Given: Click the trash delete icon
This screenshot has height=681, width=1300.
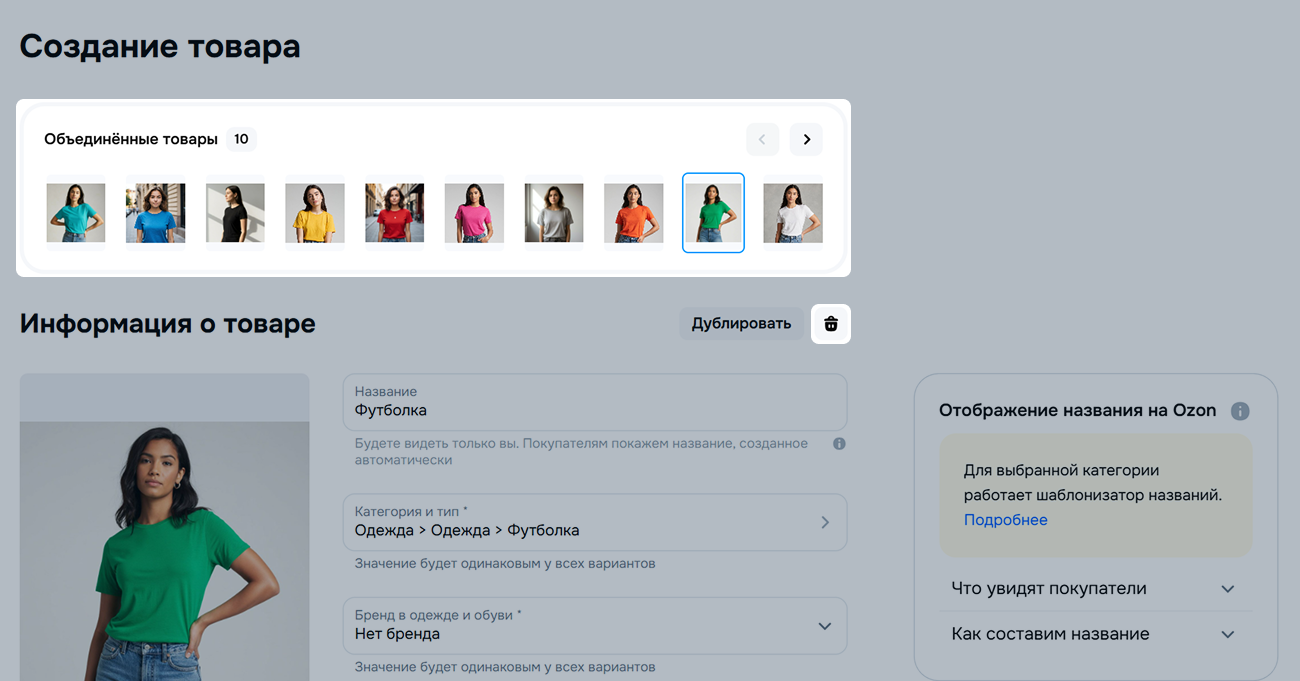Looking at the screenshot, I should pos(830,324).
